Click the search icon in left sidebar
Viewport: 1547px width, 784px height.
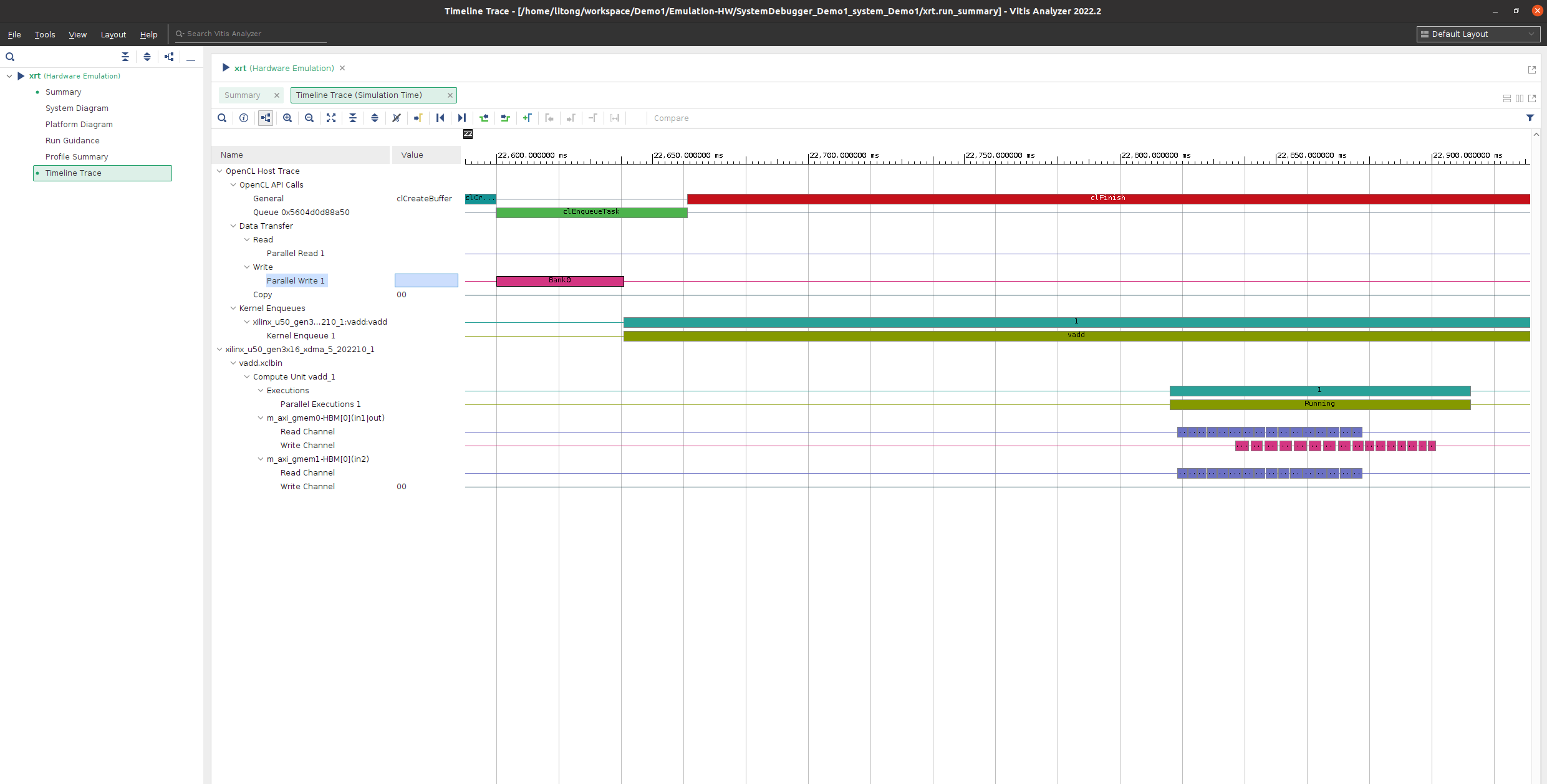coord(10,57)
